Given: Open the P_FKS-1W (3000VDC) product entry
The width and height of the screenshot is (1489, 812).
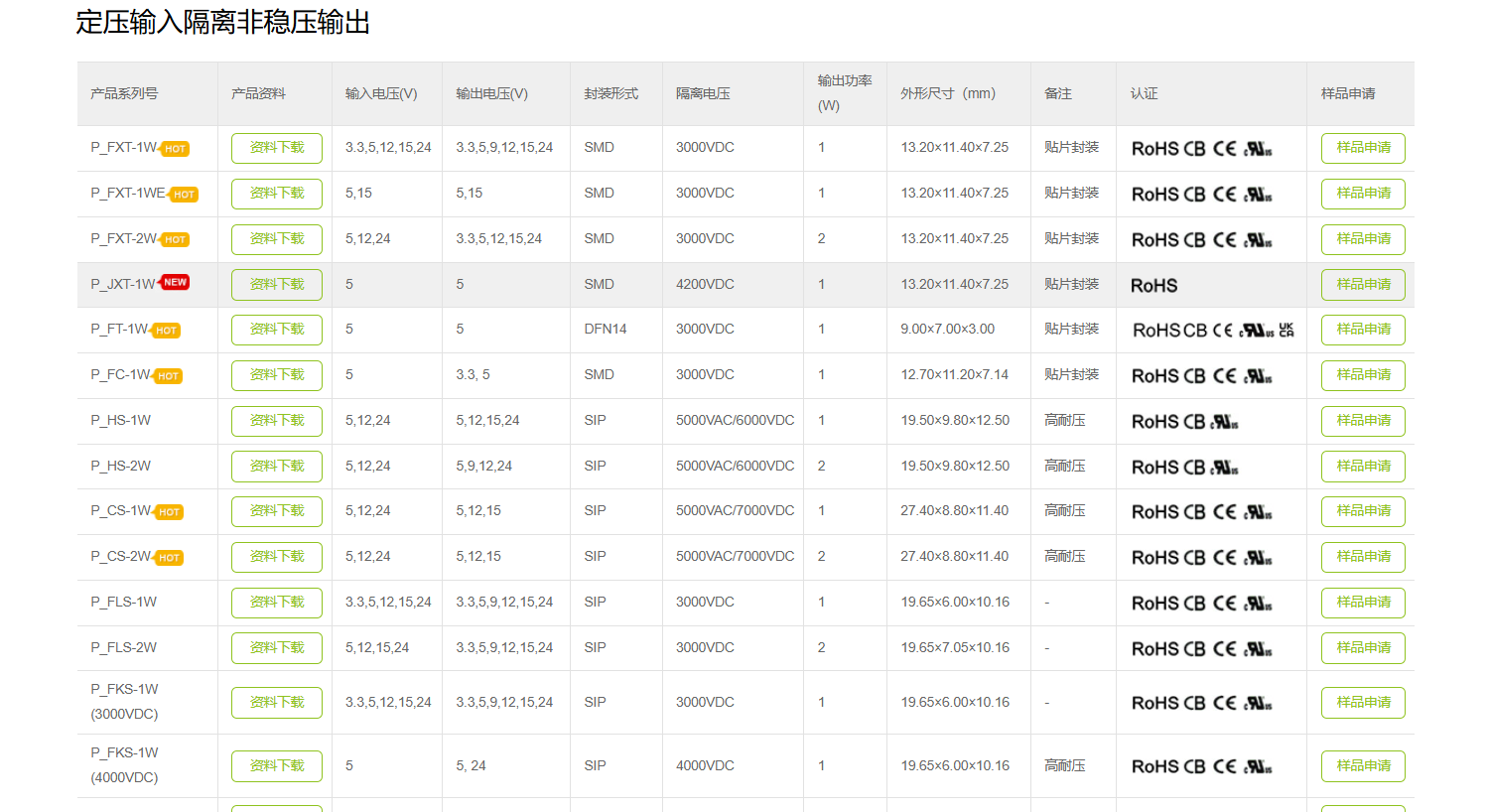Looking at the screenshot, I should coord(124,702).
